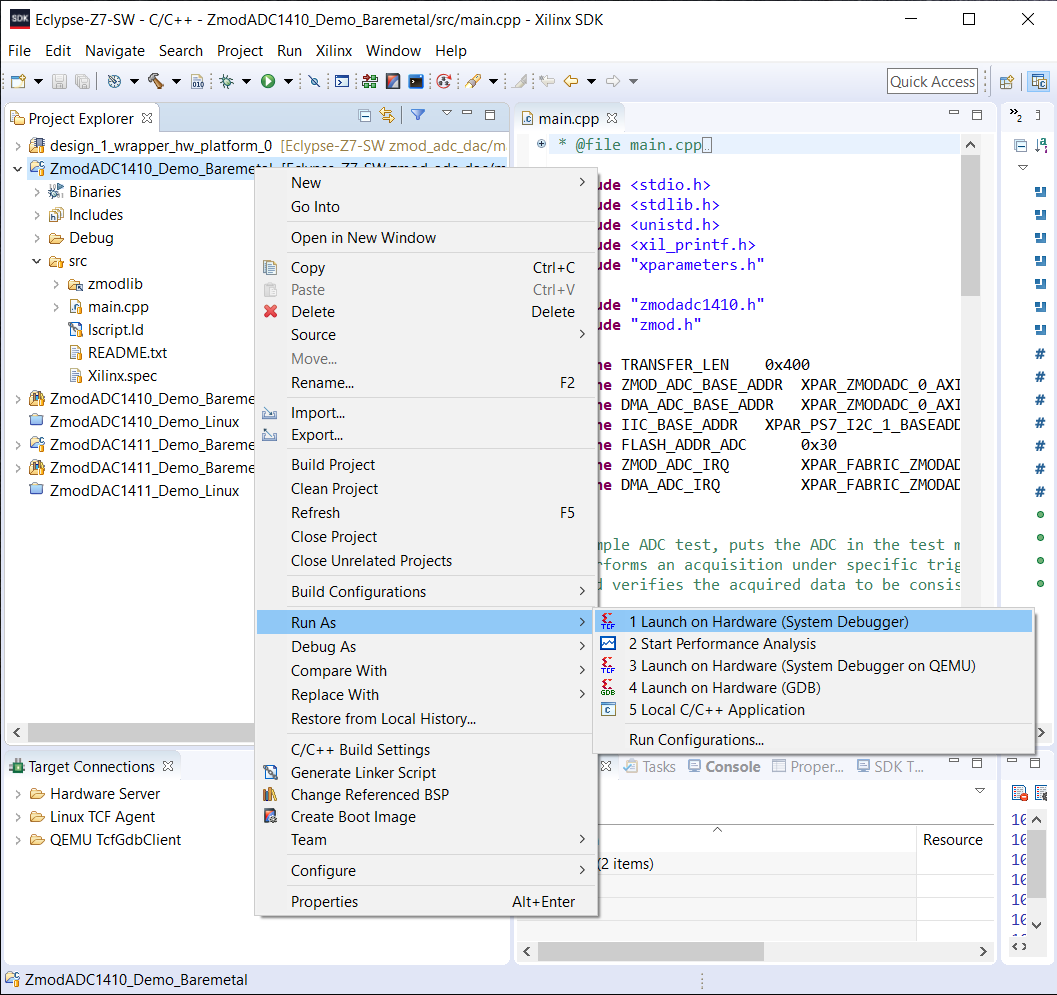Click the filter funnel icon in Project Explorer
This screenshot has height=995, width=1057.
point(418,115)
